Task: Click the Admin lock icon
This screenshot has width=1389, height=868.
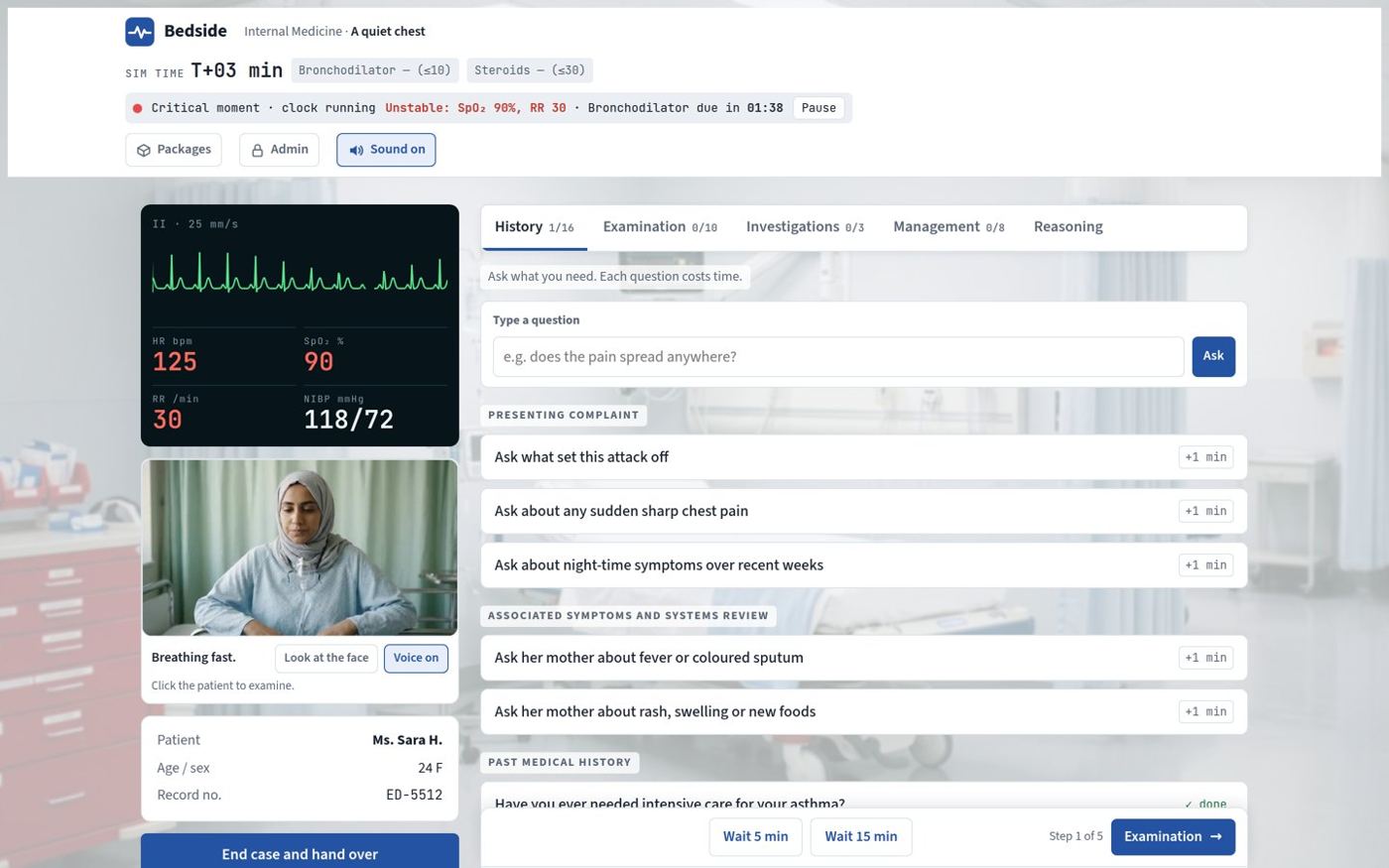Action: coord(257,150)
